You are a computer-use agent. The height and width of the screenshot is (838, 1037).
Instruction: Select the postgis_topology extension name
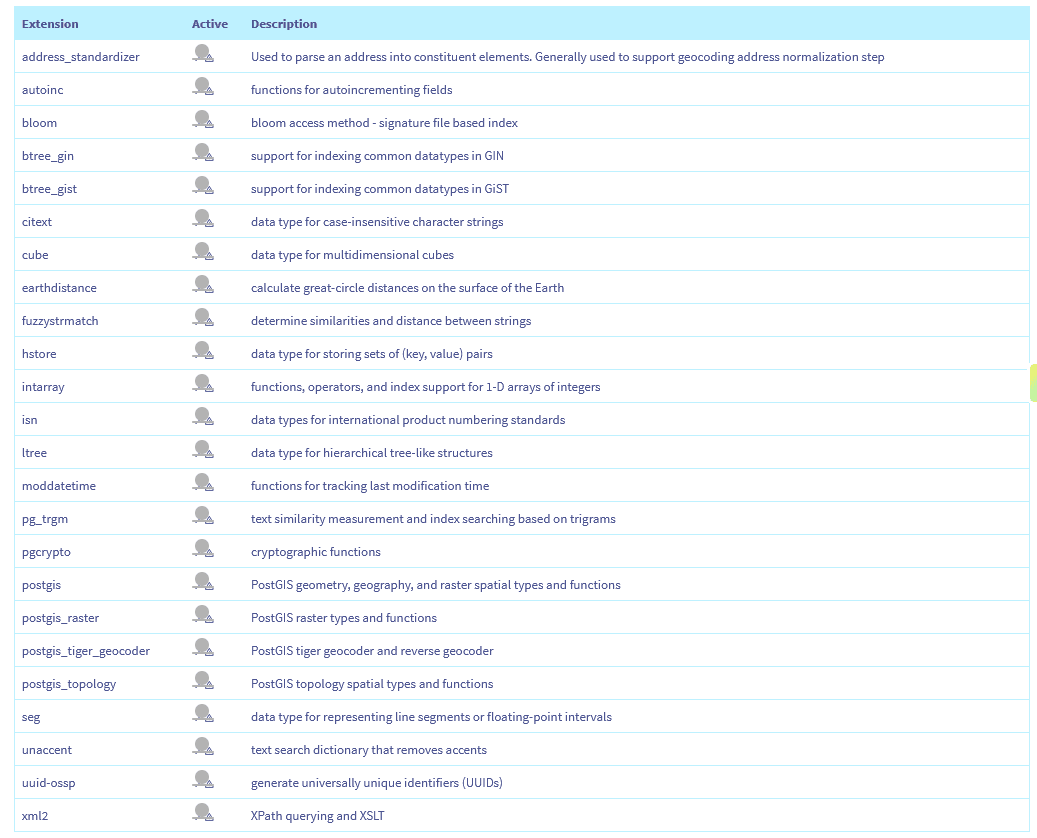(69, 684)
